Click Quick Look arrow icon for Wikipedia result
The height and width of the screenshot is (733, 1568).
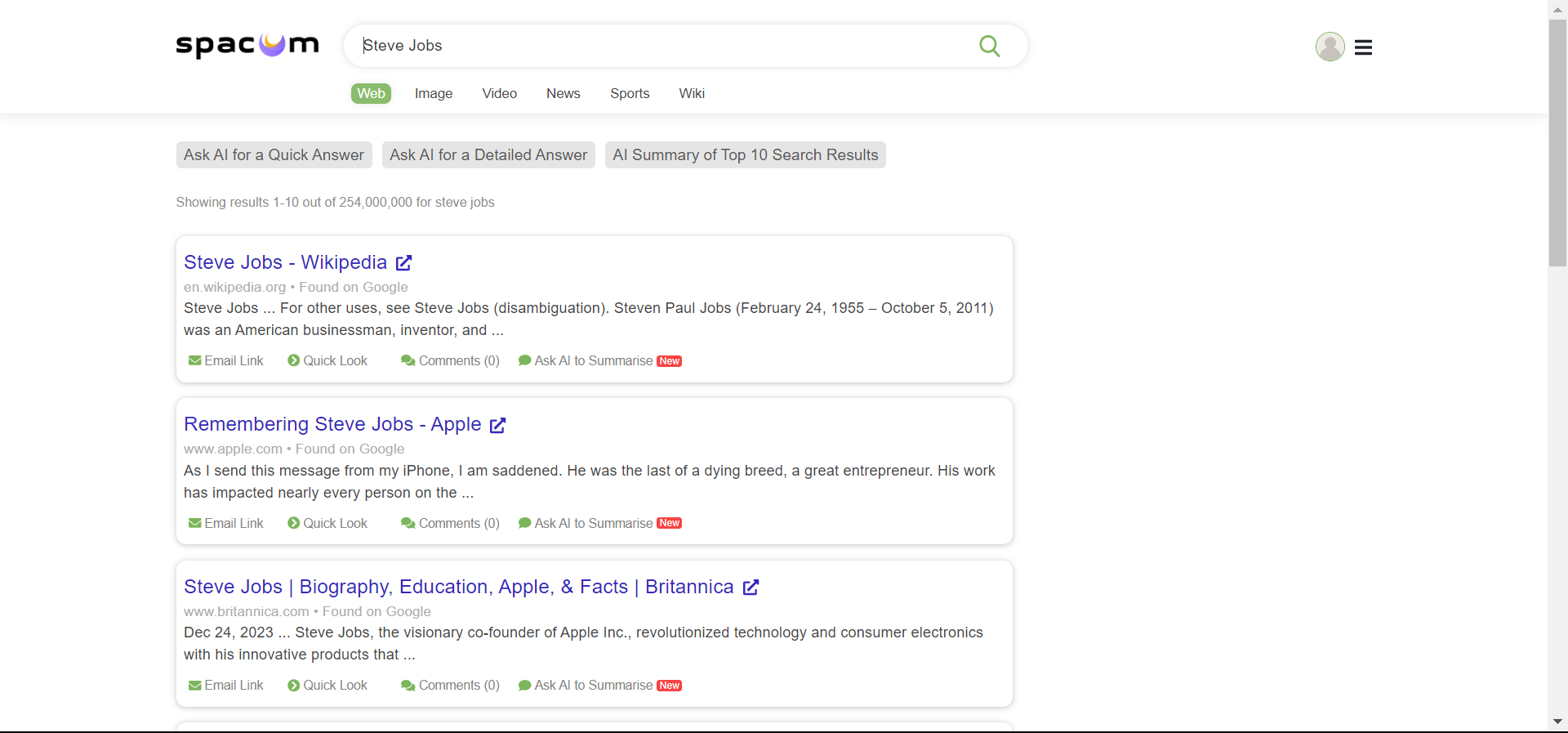pyautogui.click(x=294, y=360)
